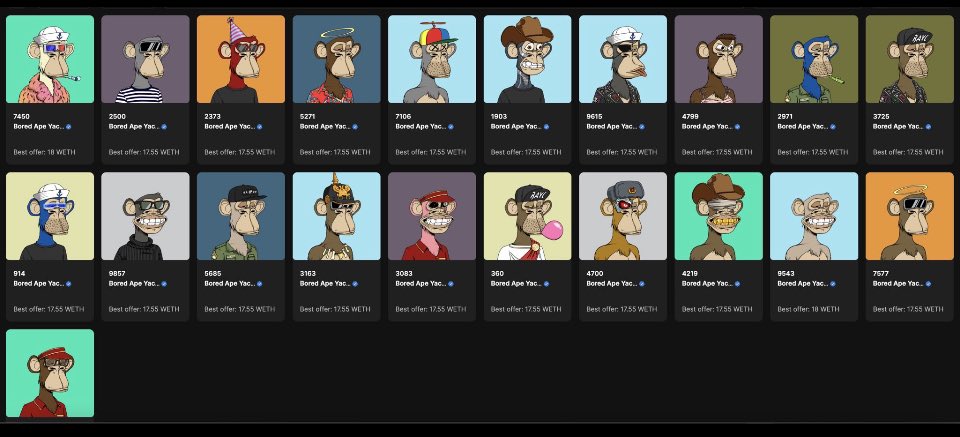The image size is (960, 437).
Task: Click verified badge on card 7450
Action: click(x=69, y=127)
